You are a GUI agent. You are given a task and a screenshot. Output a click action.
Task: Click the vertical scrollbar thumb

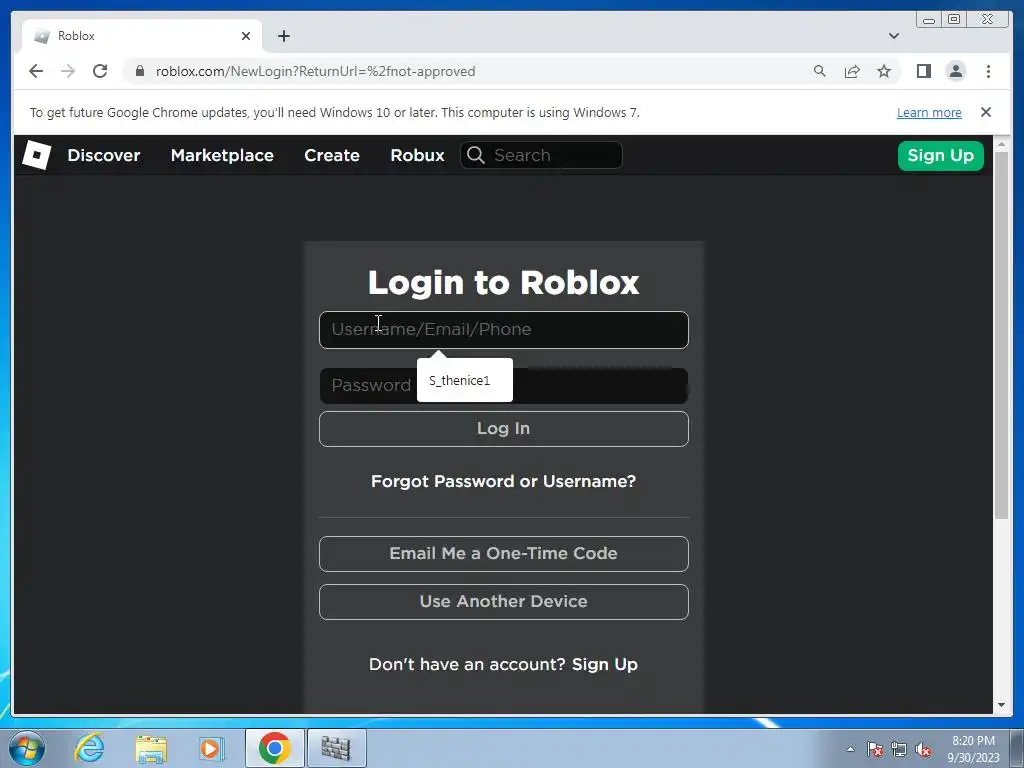[x=1001, y=335]
